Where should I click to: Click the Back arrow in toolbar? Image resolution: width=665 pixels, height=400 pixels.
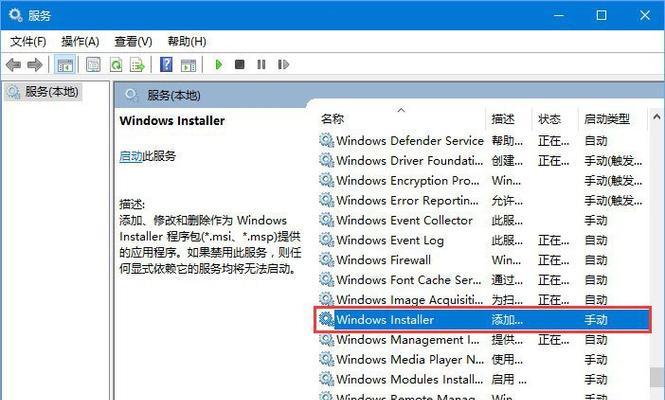coord(14,65)
